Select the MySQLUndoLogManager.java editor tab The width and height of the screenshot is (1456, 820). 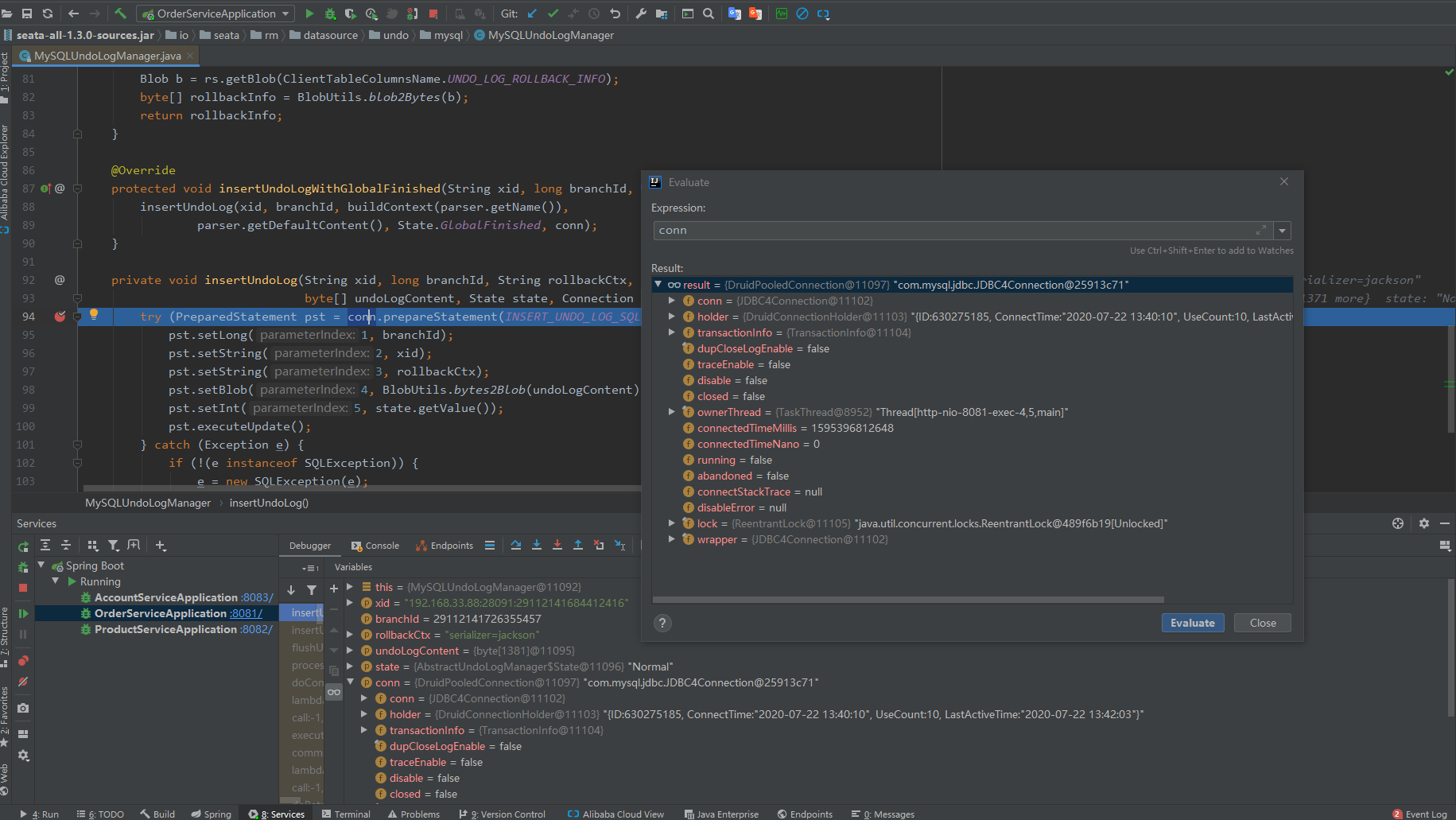pyautogui.click(x=107, y=56)
